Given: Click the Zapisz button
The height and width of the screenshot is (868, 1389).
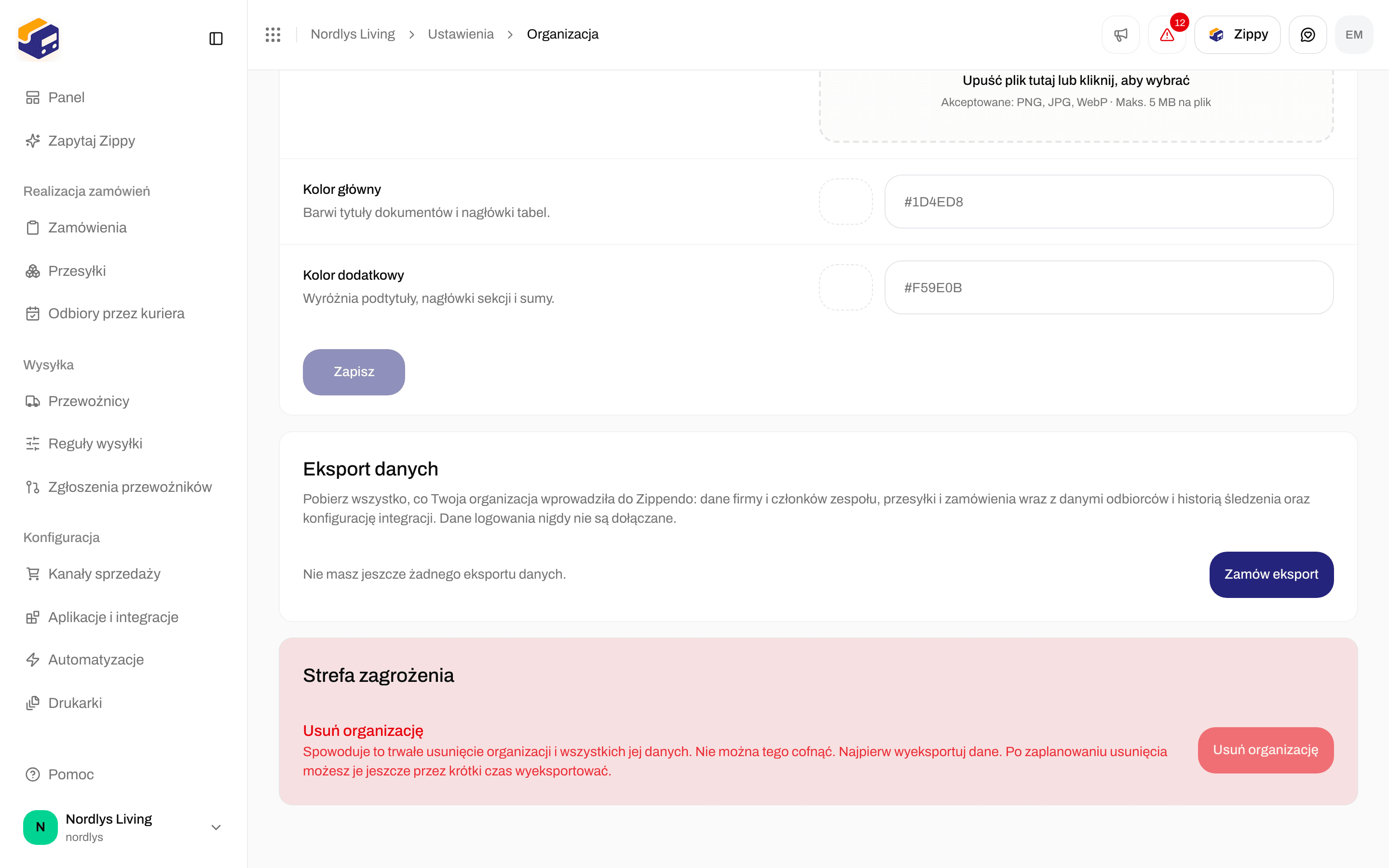Looking at the screenshot, I should [x=354, y=372].
